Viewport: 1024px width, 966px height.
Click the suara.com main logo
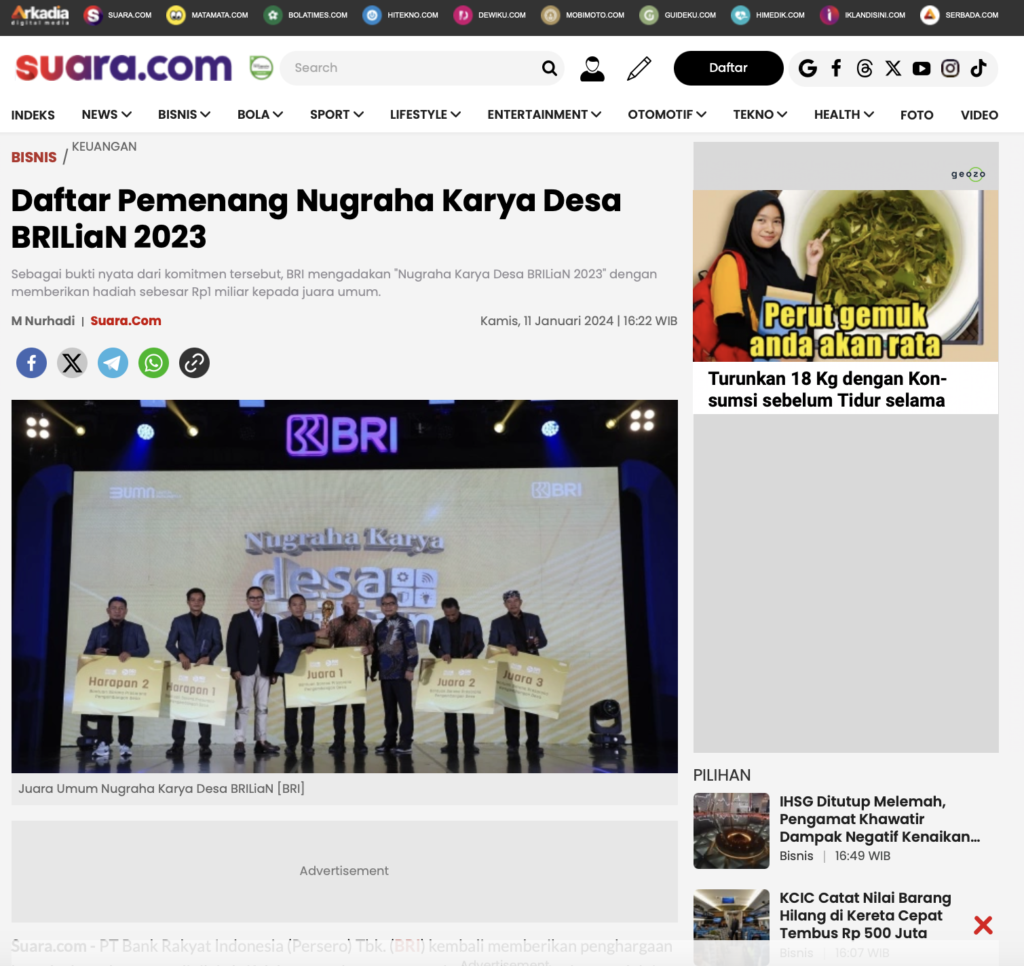[123, 67]
